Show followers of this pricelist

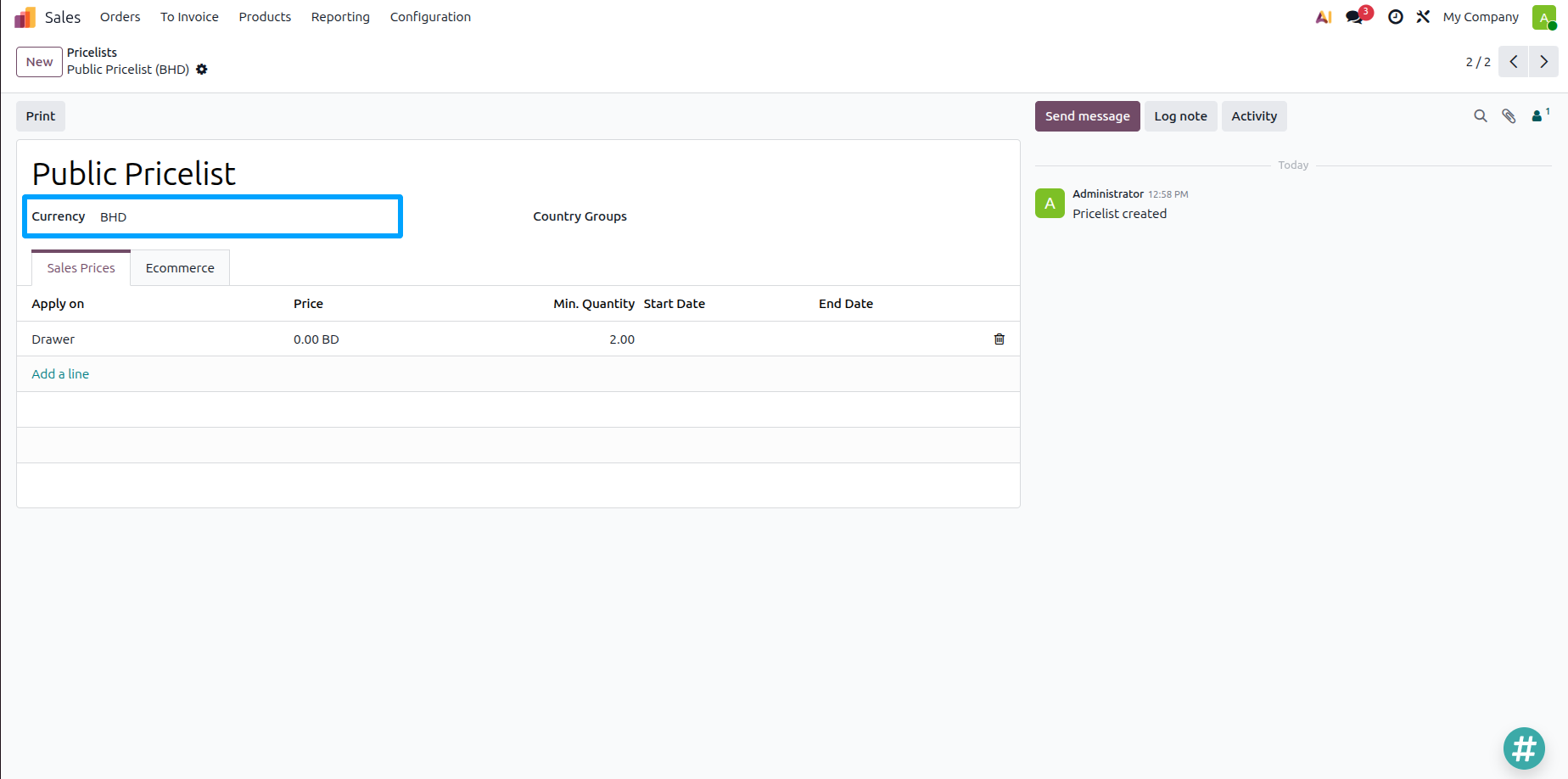coord(1540,115)
